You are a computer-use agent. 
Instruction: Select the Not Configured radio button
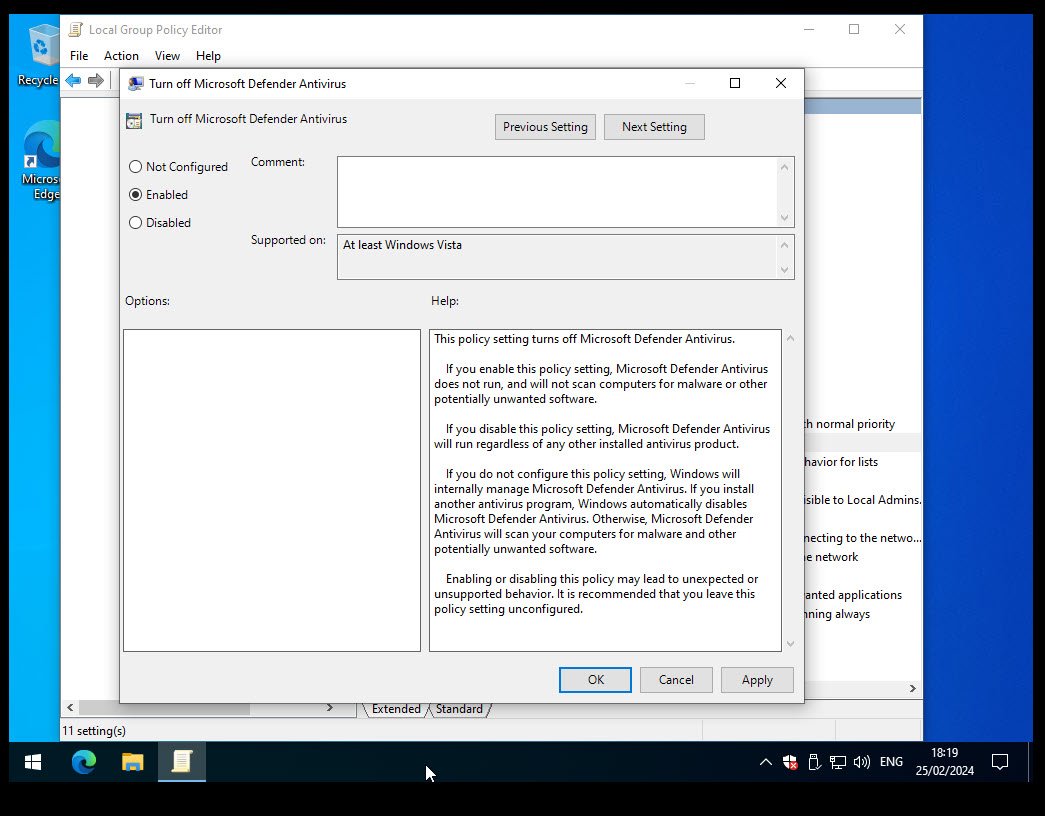(x=135, y=166)
